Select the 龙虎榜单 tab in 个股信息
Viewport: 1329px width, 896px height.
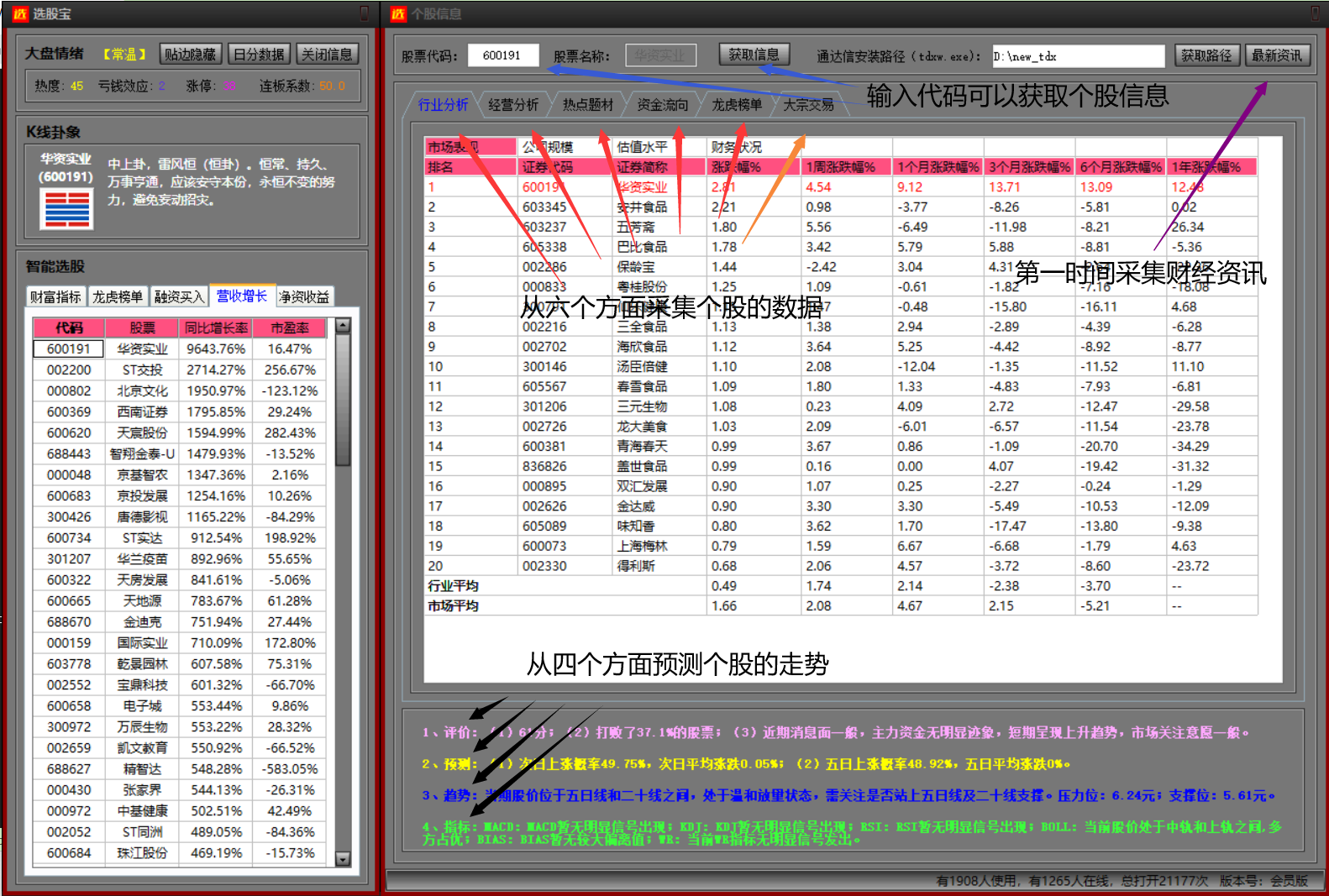coord(737,104)
